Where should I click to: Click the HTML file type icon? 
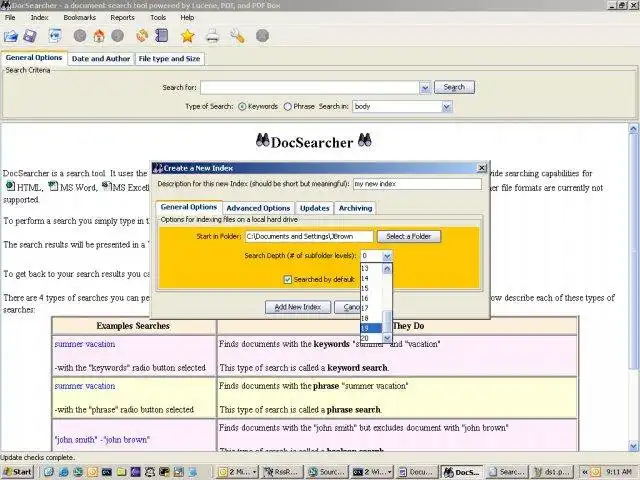[11, 186]
